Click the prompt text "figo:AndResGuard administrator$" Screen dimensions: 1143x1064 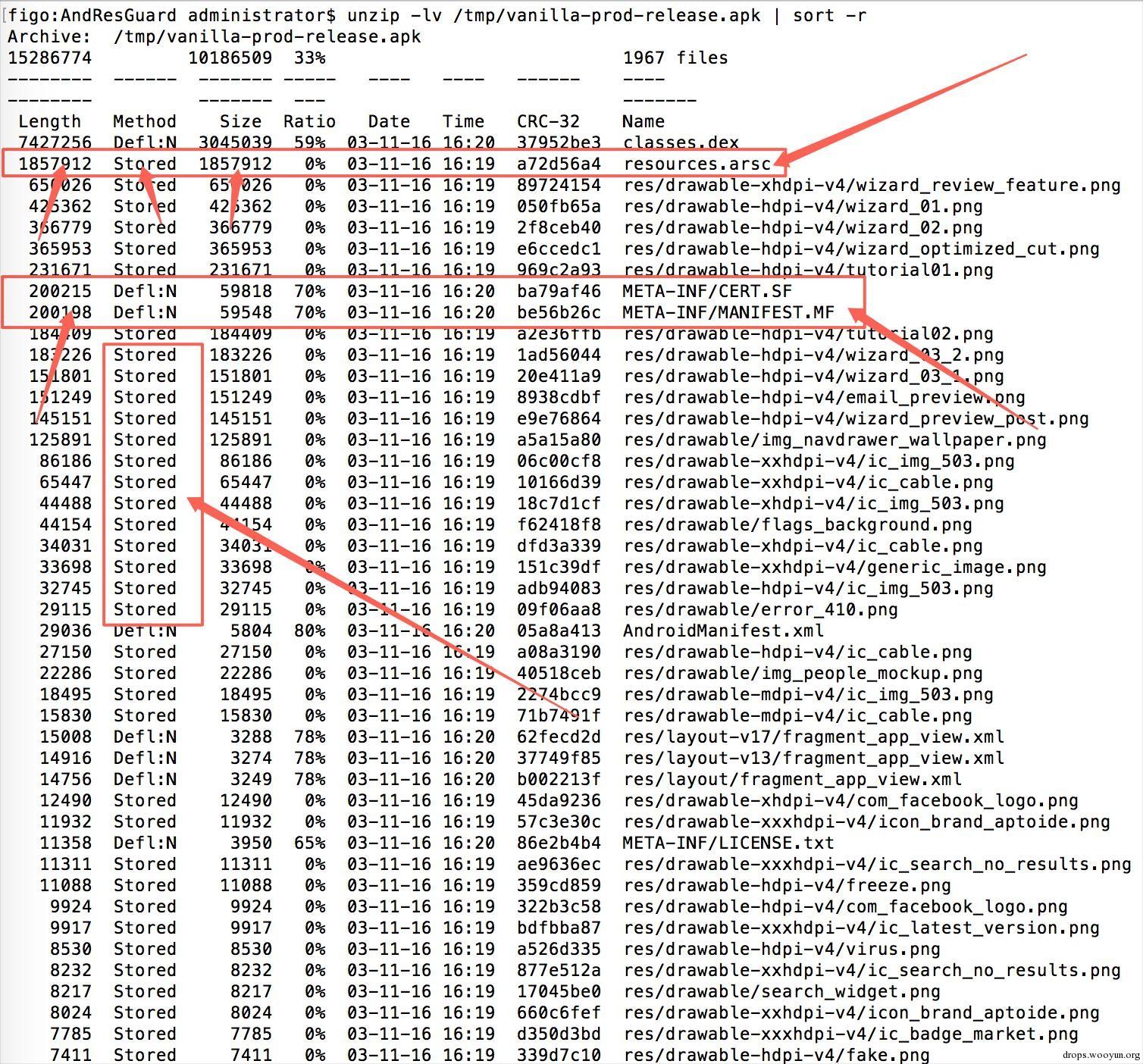(x=171, y=15)
